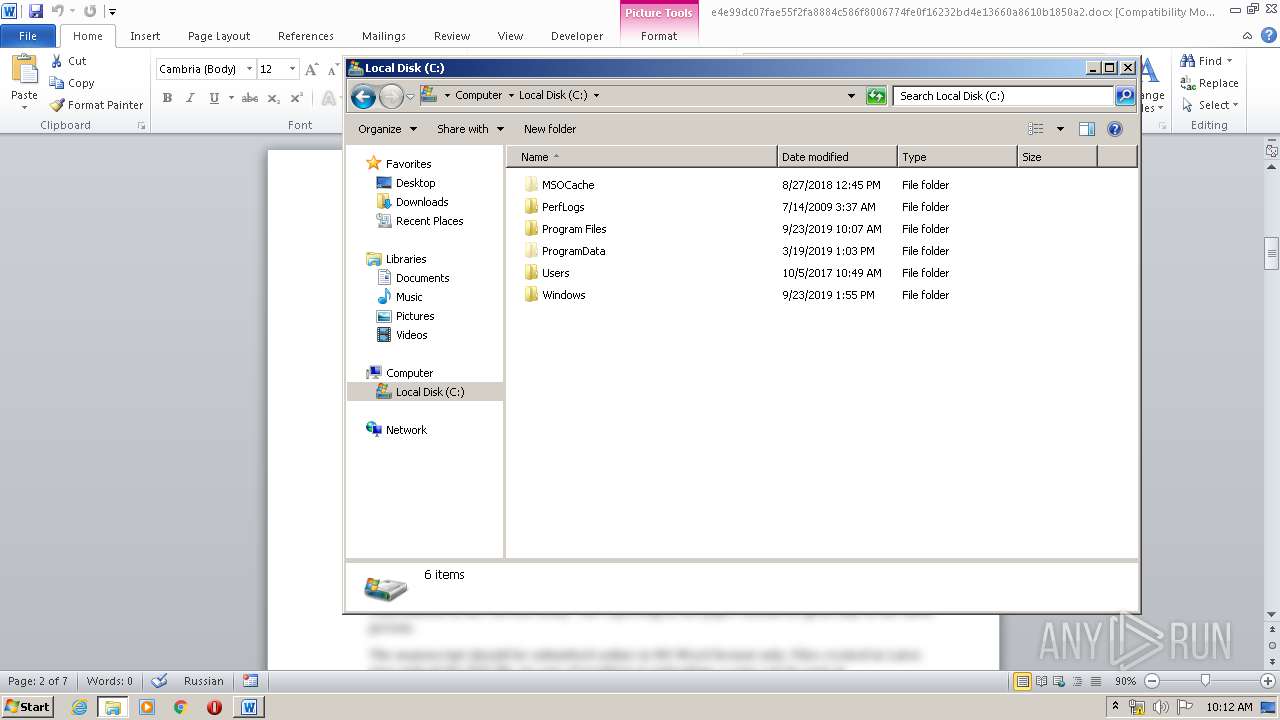
Task: Click the New folder button
Action: [x=550, y=129]
